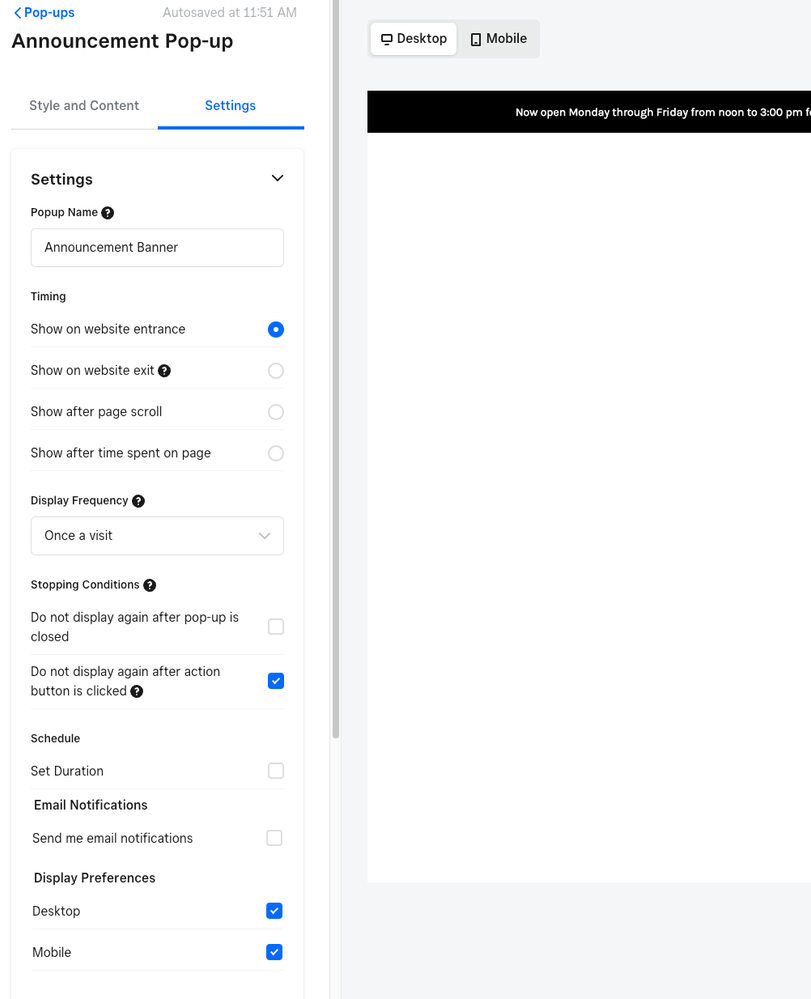This screenshot has width=811, height=999.
Task: Click the Display Frequency help icon
Action: click(x=138, y=501)
